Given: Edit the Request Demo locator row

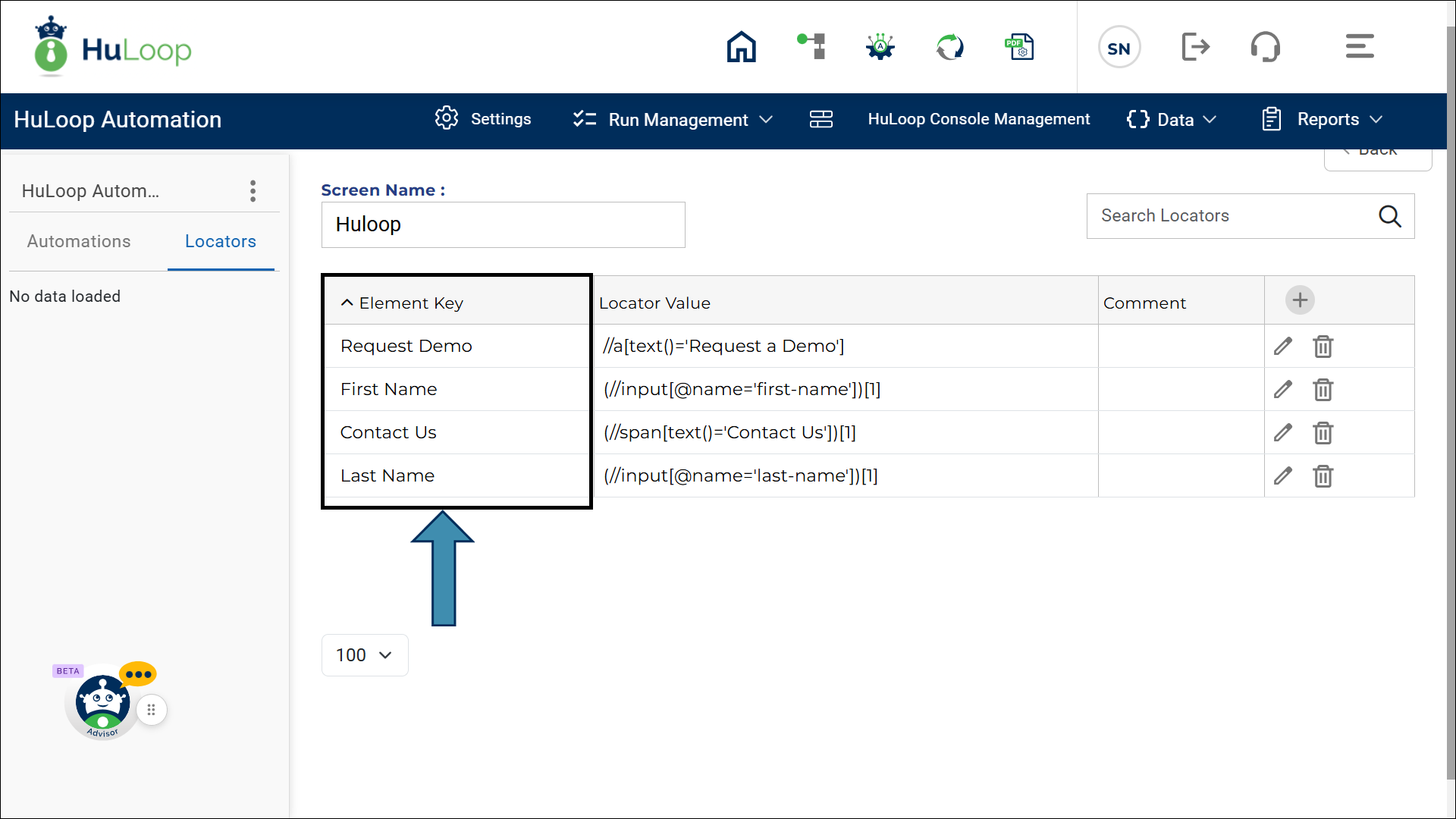Looking at the screenshot, I should (1283, 347).
